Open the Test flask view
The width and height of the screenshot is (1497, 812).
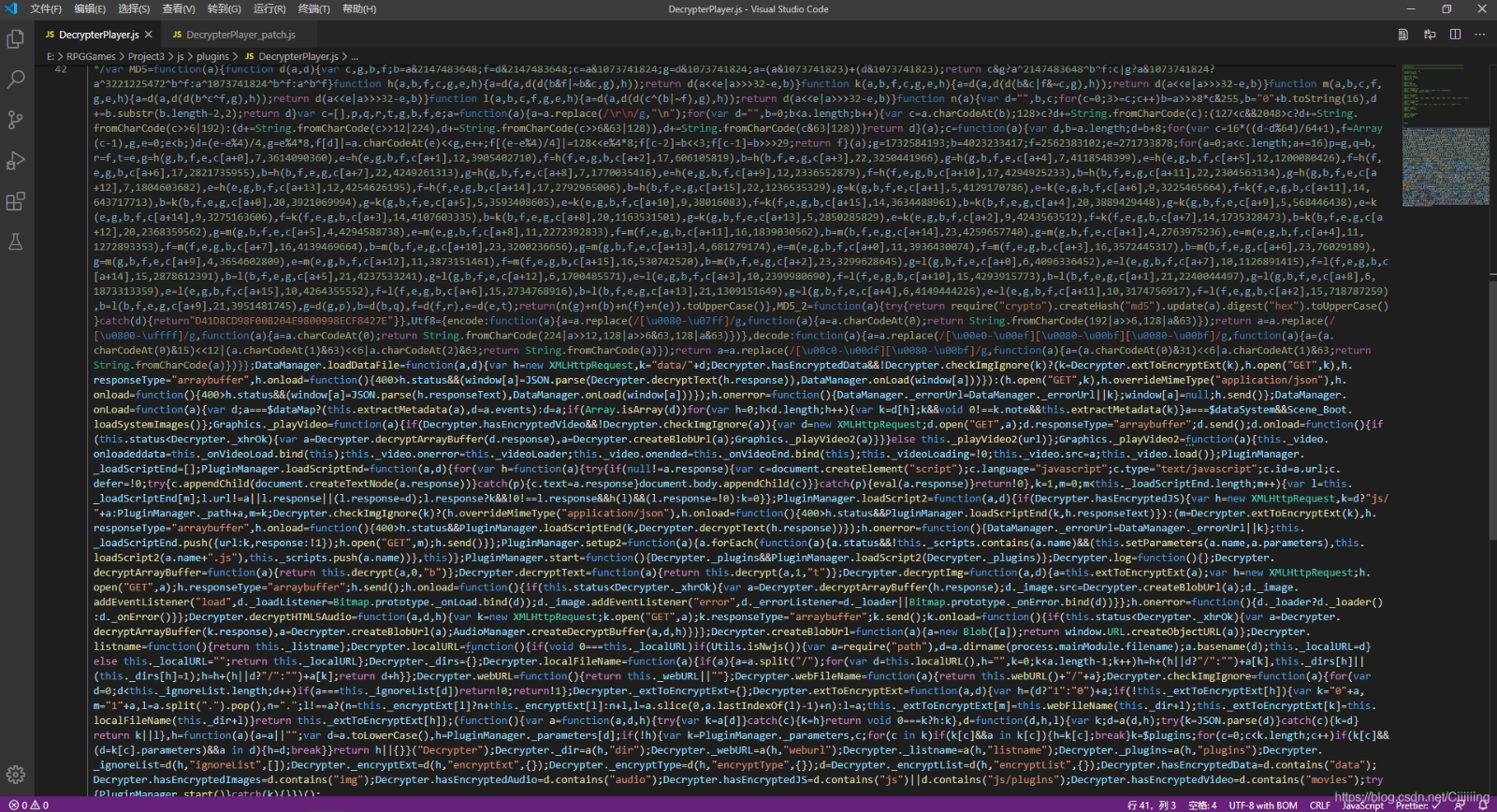click(15, 241)
